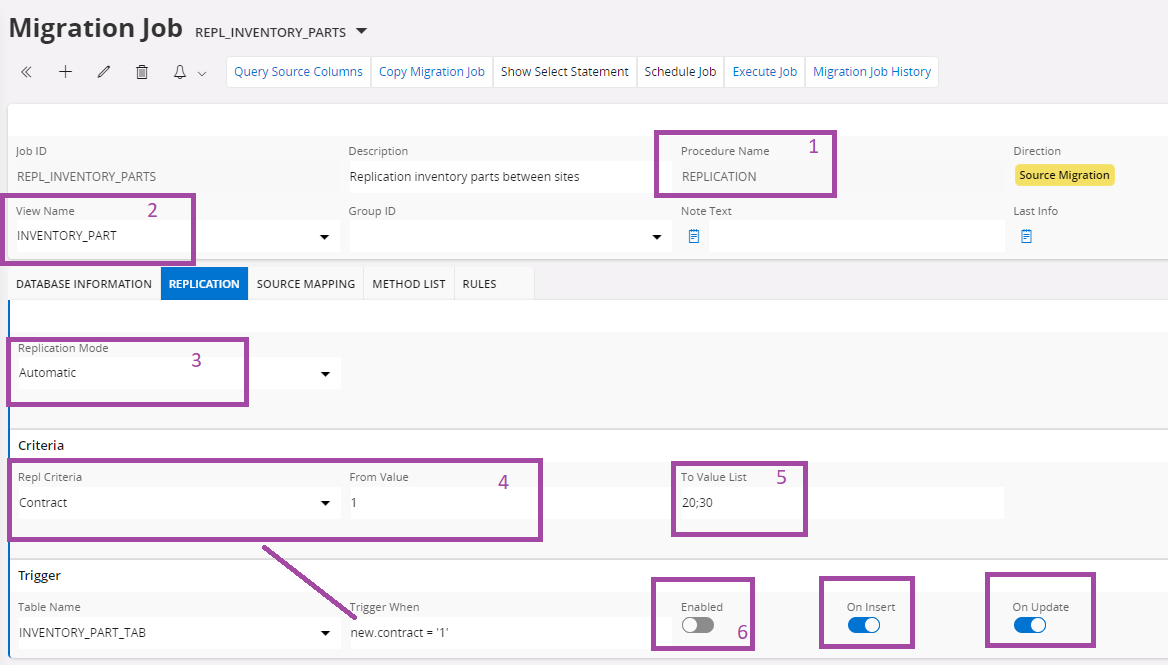Screen dimensions: 1168x665
Task: Click the bell notification icon
Action: pos(181,72)
